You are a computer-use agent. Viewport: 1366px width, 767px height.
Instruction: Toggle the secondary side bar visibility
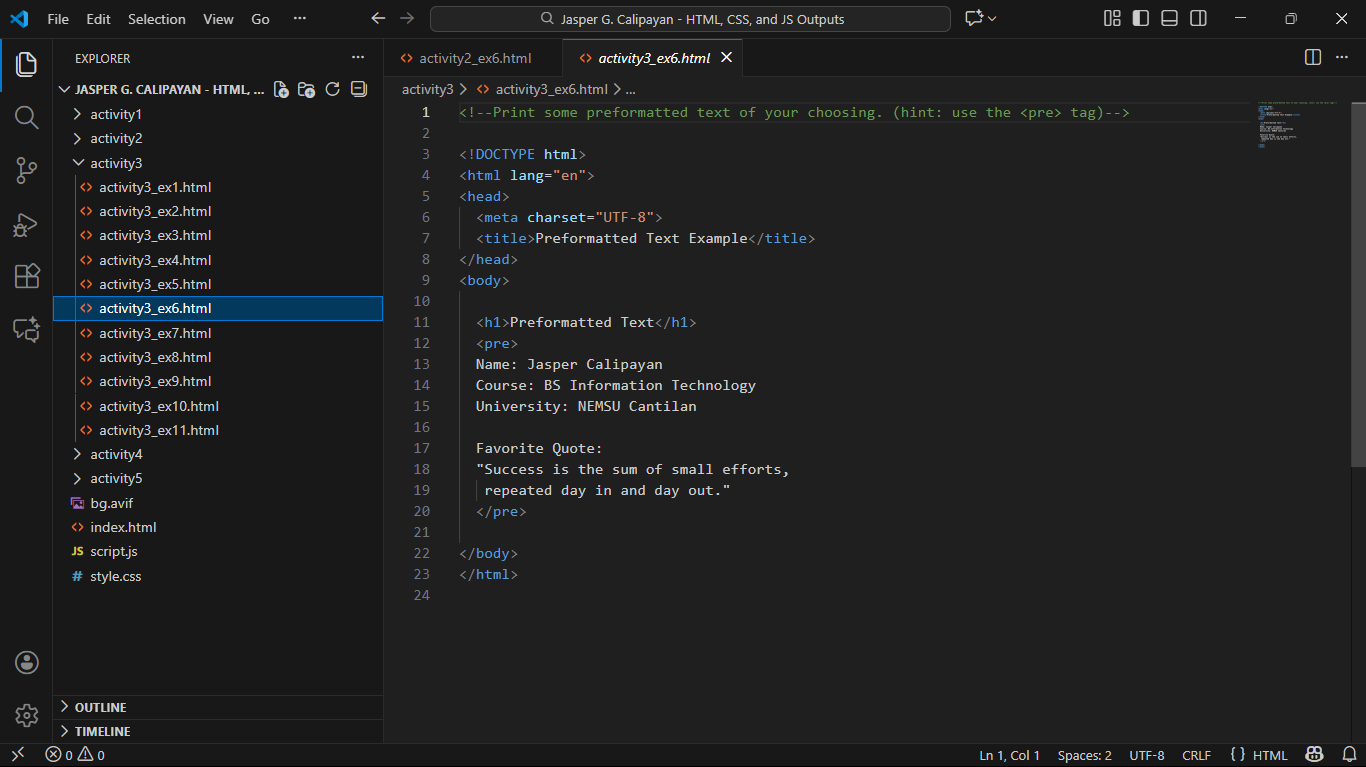click(1198, 19)
